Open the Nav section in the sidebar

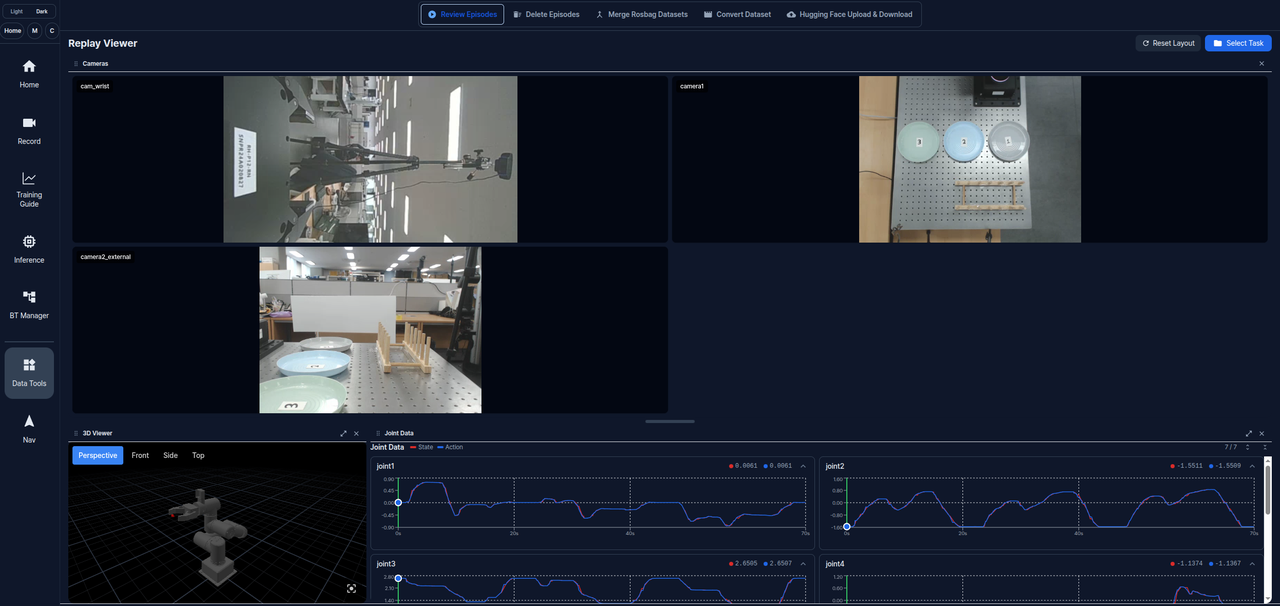pos(29,428)
